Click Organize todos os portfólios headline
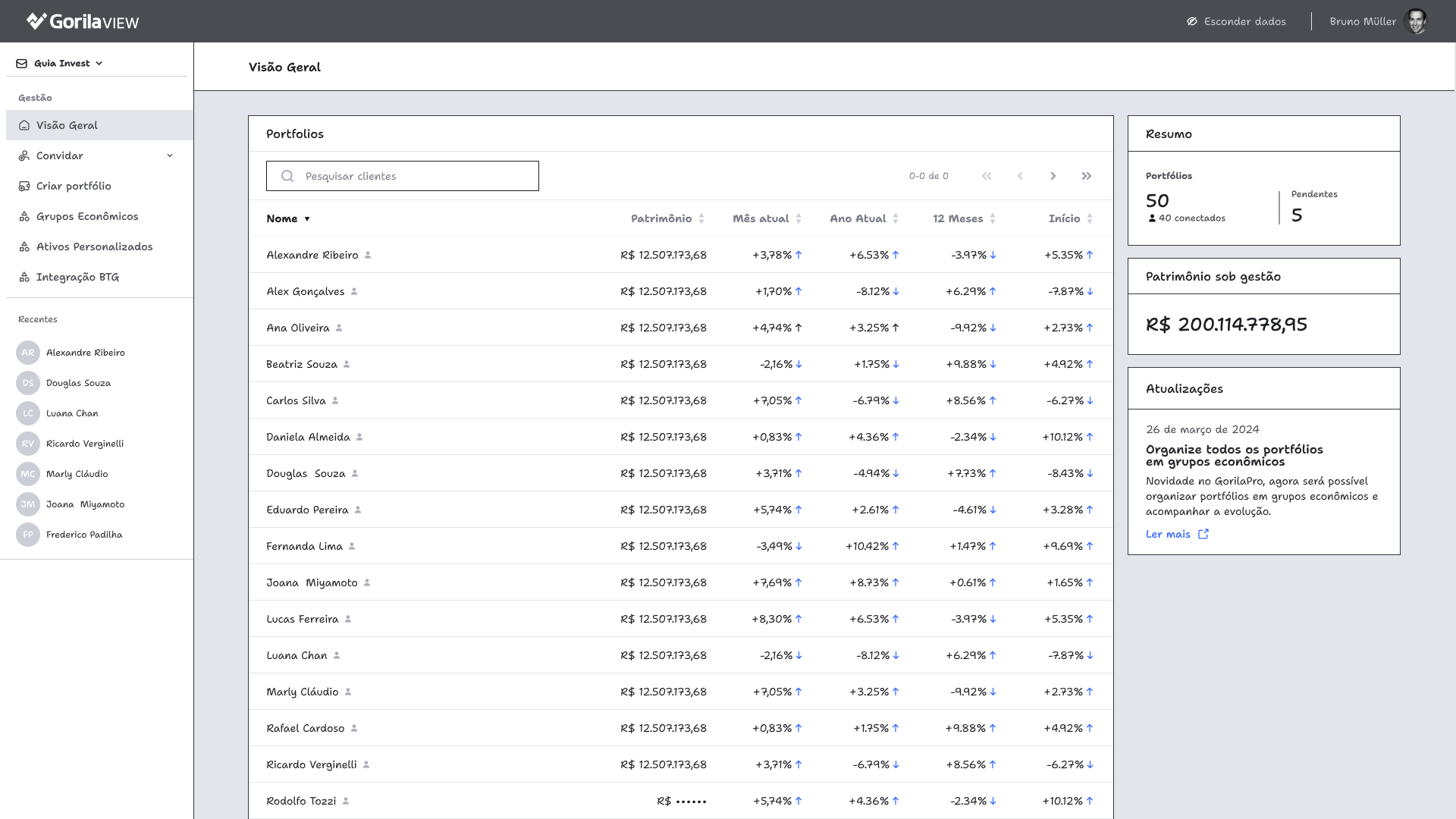This screenshot has width=1456, height=819. pyautogui.click(x=1235, y=455)
